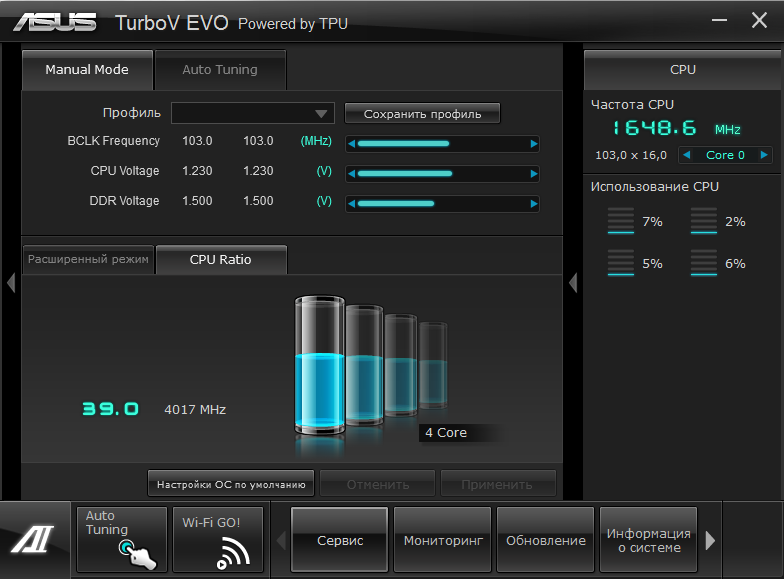Click the BCLK Frequency label
The image size is (784, 579).
[114, 141]
